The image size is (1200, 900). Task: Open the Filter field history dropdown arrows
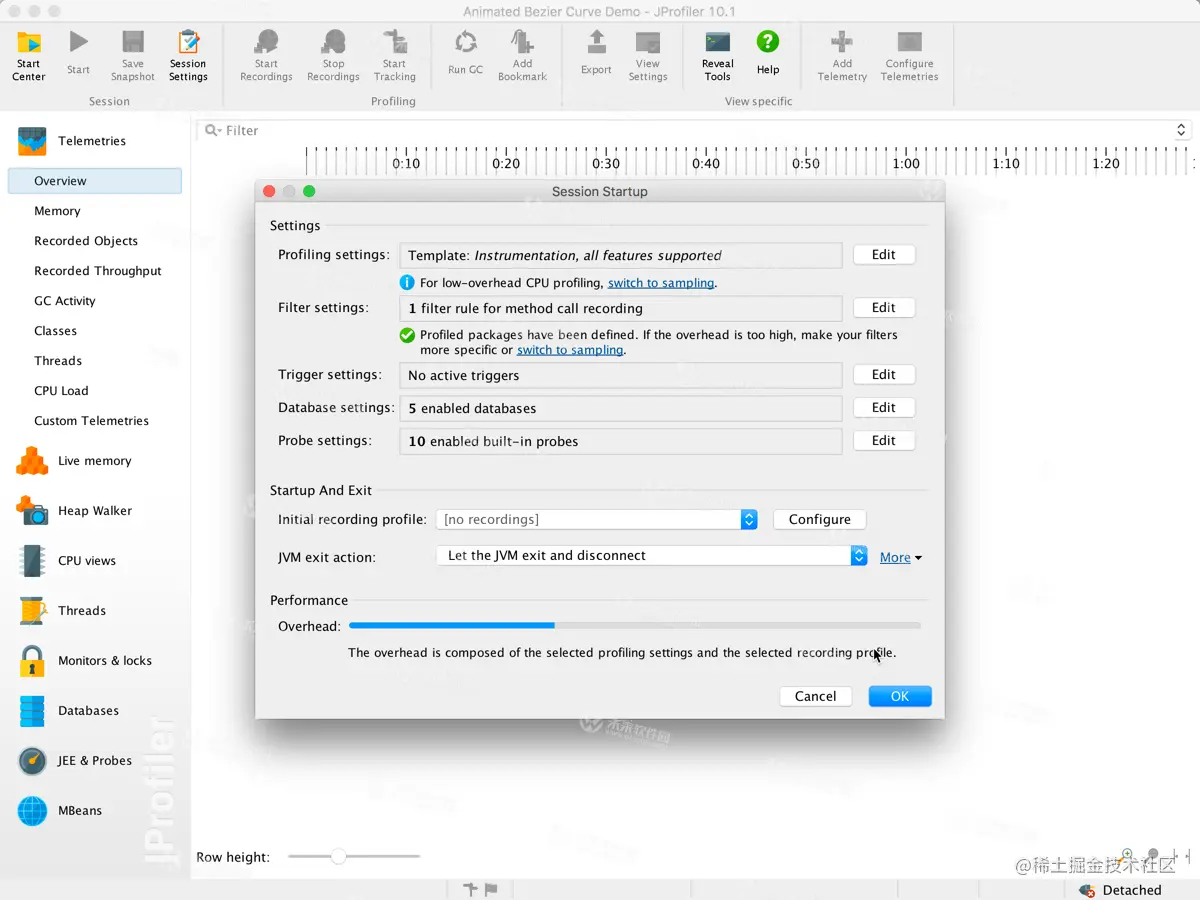point(1181,131)
